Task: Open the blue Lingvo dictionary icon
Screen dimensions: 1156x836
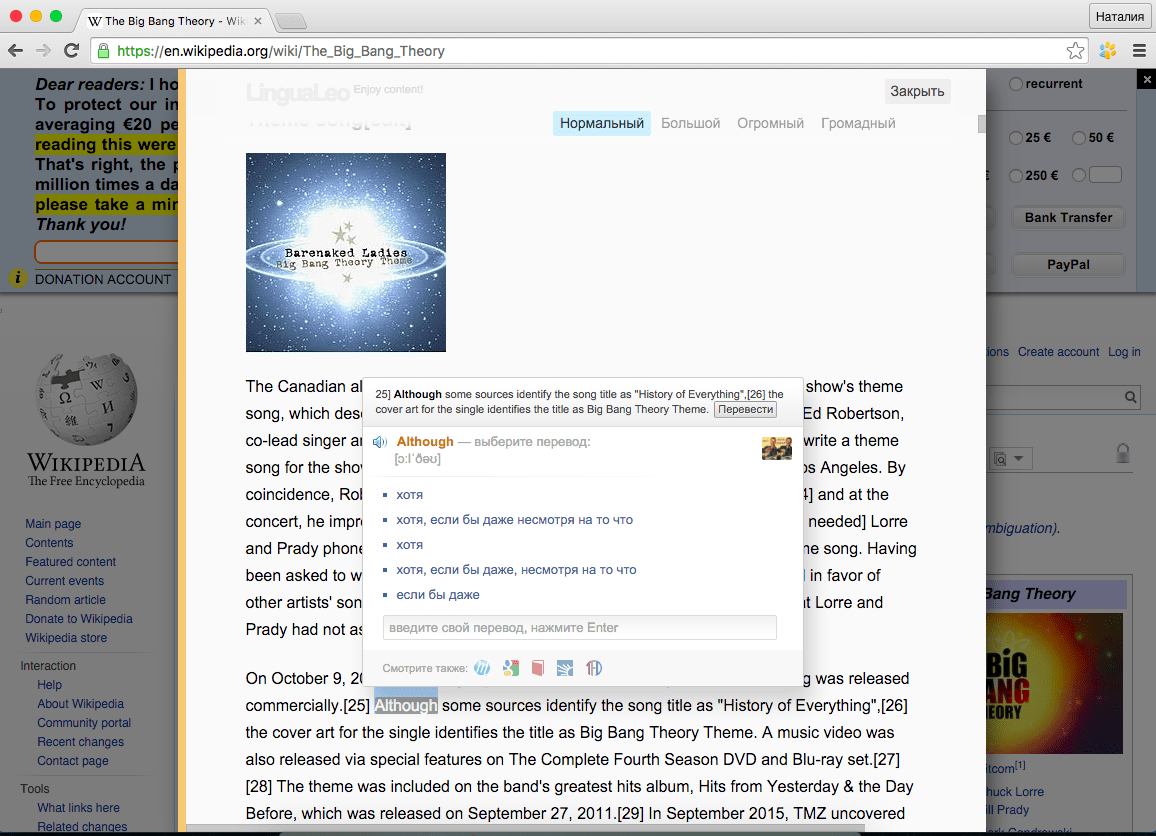Action: click(565, 668)
